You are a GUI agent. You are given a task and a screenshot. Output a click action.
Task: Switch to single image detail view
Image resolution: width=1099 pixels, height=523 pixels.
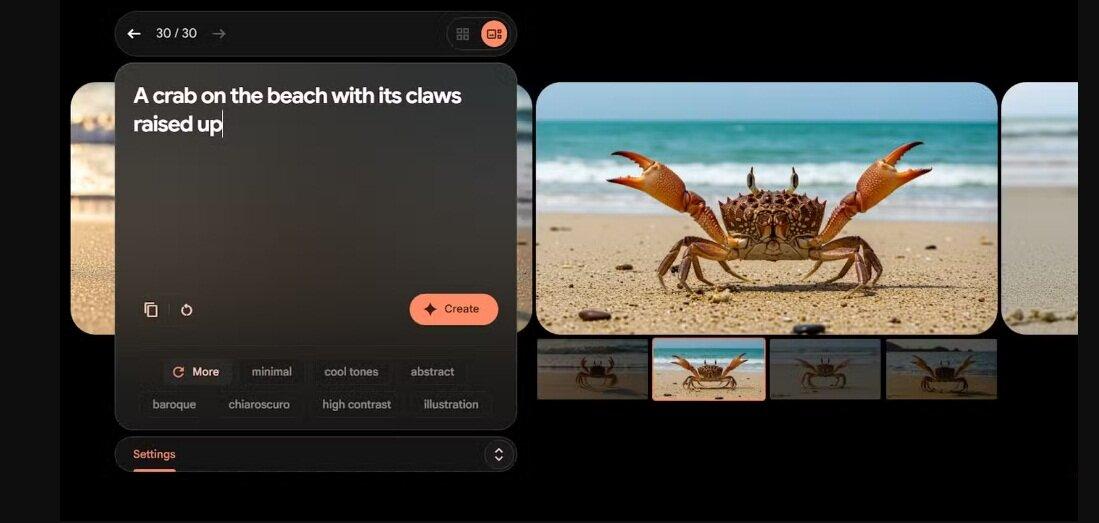(493, 34)
